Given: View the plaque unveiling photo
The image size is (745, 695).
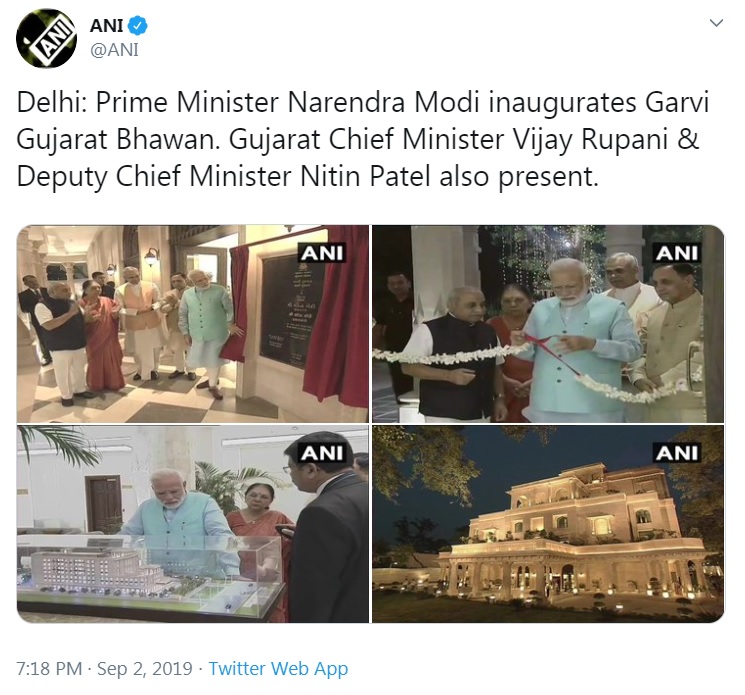Looking at the screenshot, I should click(x=192, y=324).
